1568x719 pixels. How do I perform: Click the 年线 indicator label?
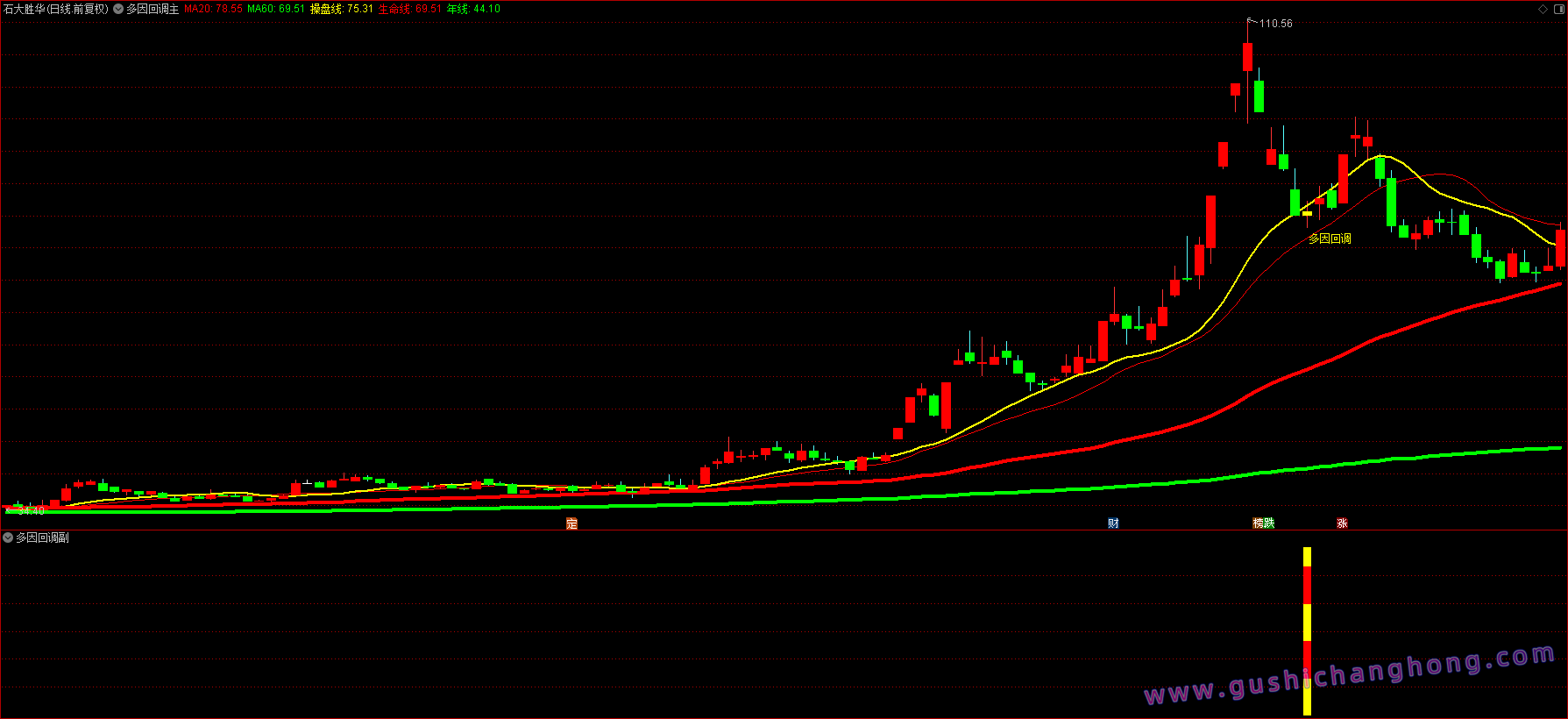[473, 9]
